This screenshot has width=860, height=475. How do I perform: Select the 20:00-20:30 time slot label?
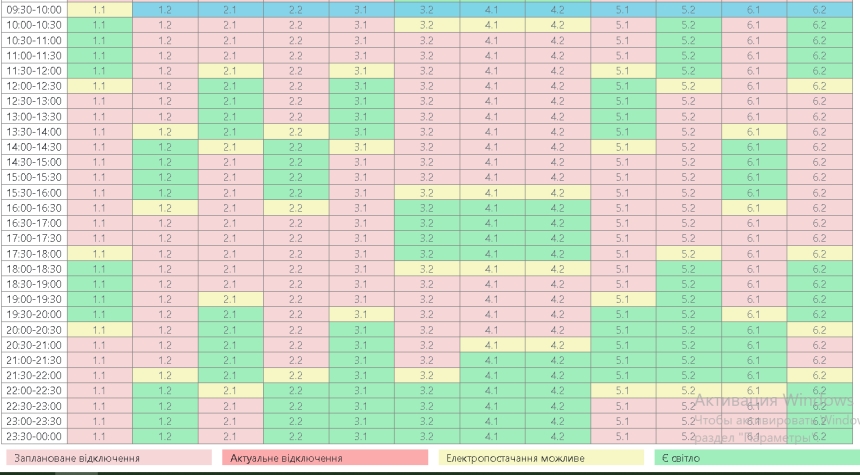tap(33, 330)
